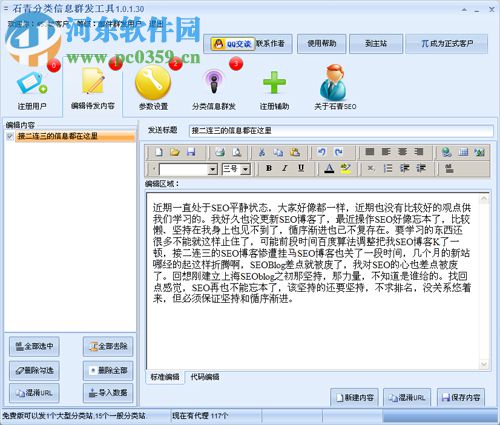The image size is (500, 425).
Task: Click 成为正式客户 button
Action: tap(447, 43)
